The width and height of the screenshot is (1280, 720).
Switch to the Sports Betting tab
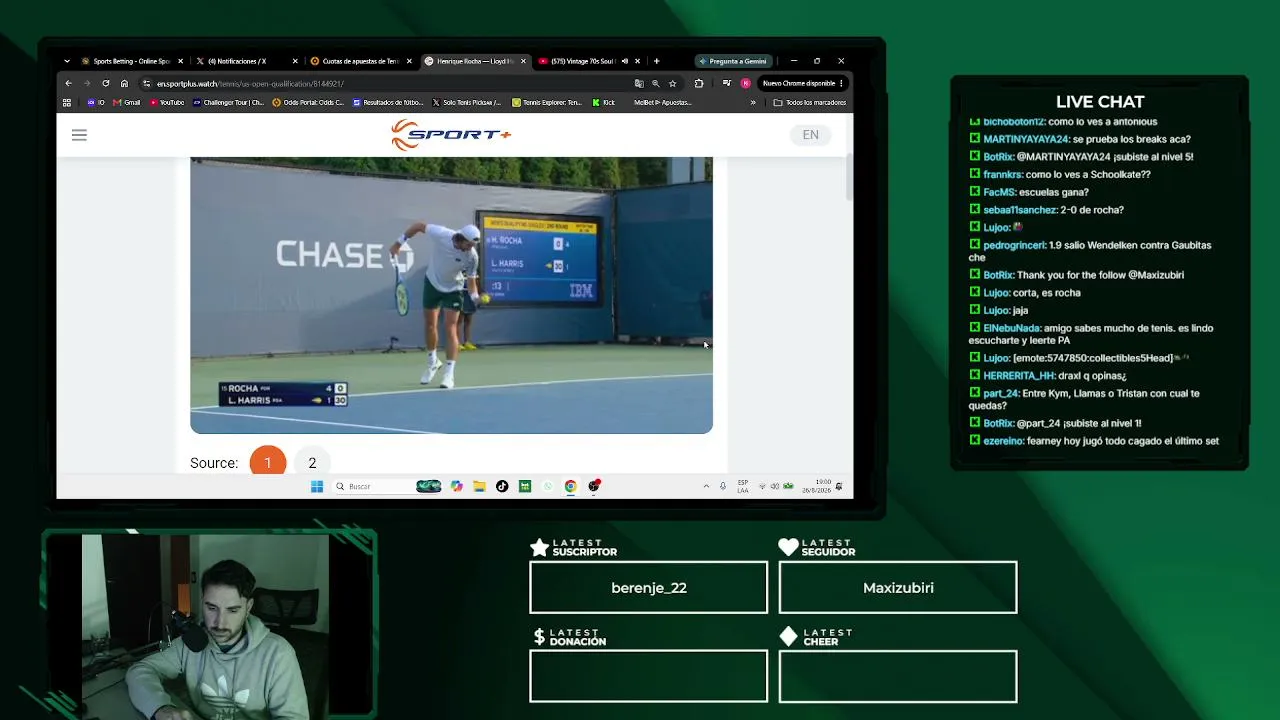[x=129, y=61]
